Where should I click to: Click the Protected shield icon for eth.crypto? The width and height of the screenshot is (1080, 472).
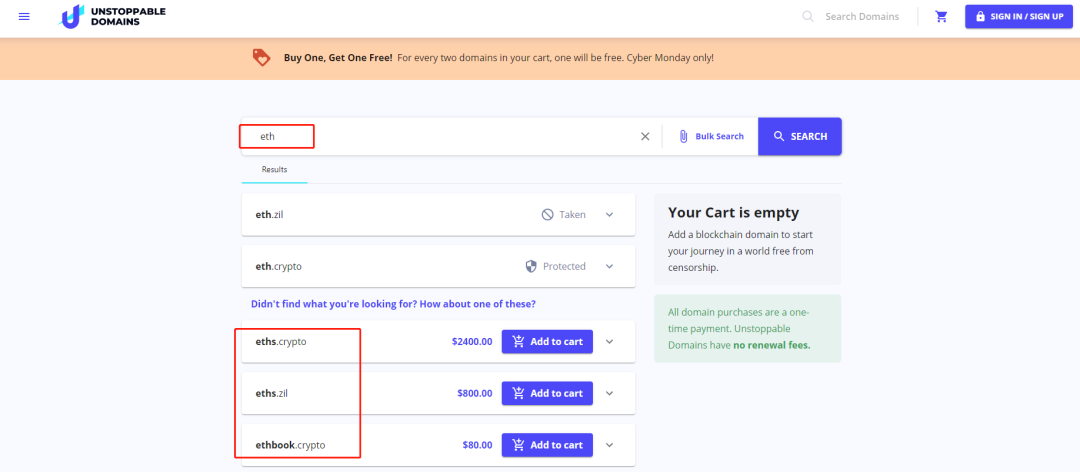[x=531, y=267]
